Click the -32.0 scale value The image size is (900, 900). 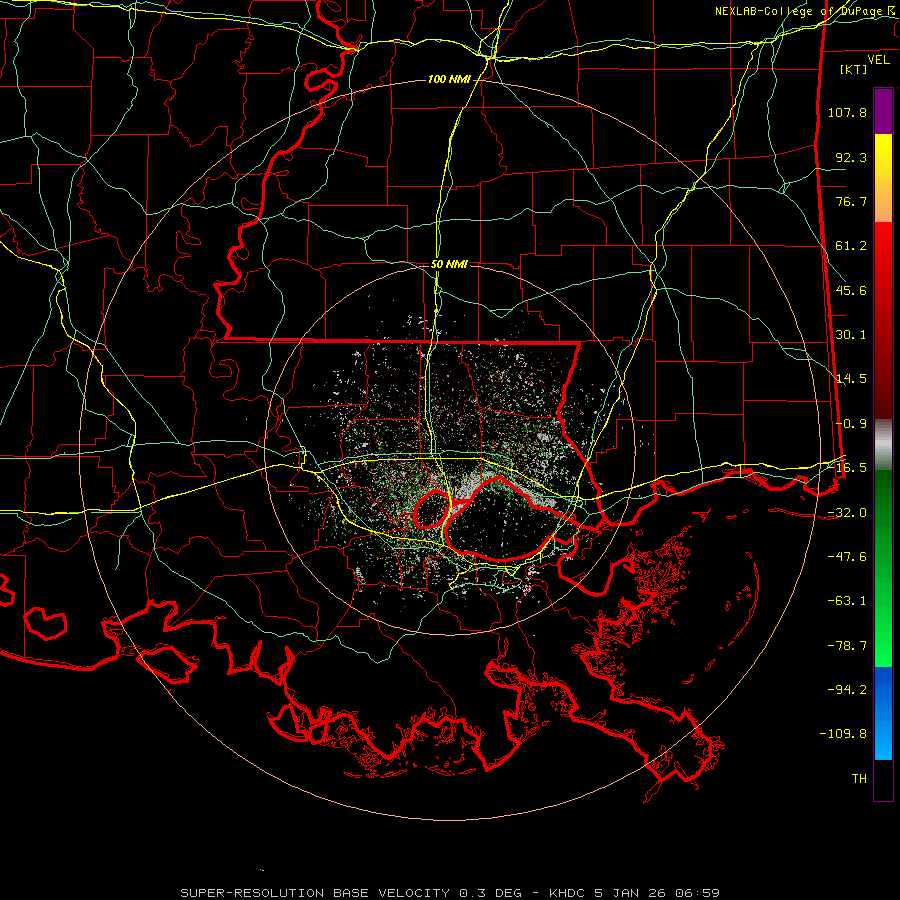click(847, 513)
